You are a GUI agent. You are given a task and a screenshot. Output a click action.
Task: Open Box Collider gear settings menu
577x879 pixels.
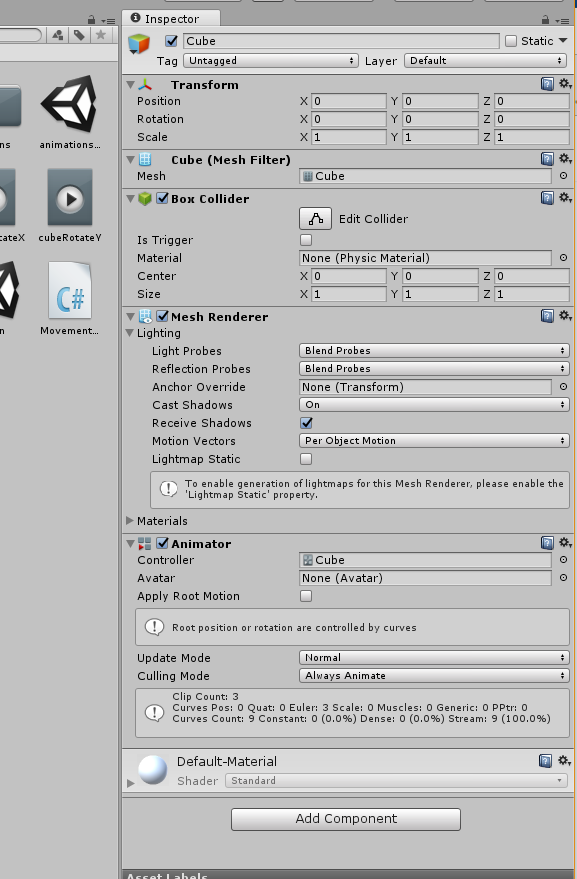coord(565,198)
